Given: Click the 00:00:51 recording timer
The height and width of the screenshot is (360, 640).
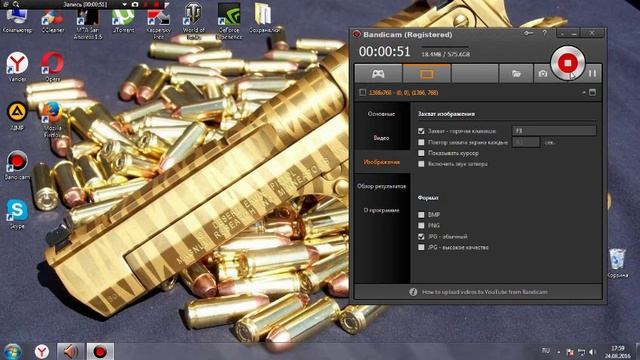Looking at the screenshot, I should point(384,51).
